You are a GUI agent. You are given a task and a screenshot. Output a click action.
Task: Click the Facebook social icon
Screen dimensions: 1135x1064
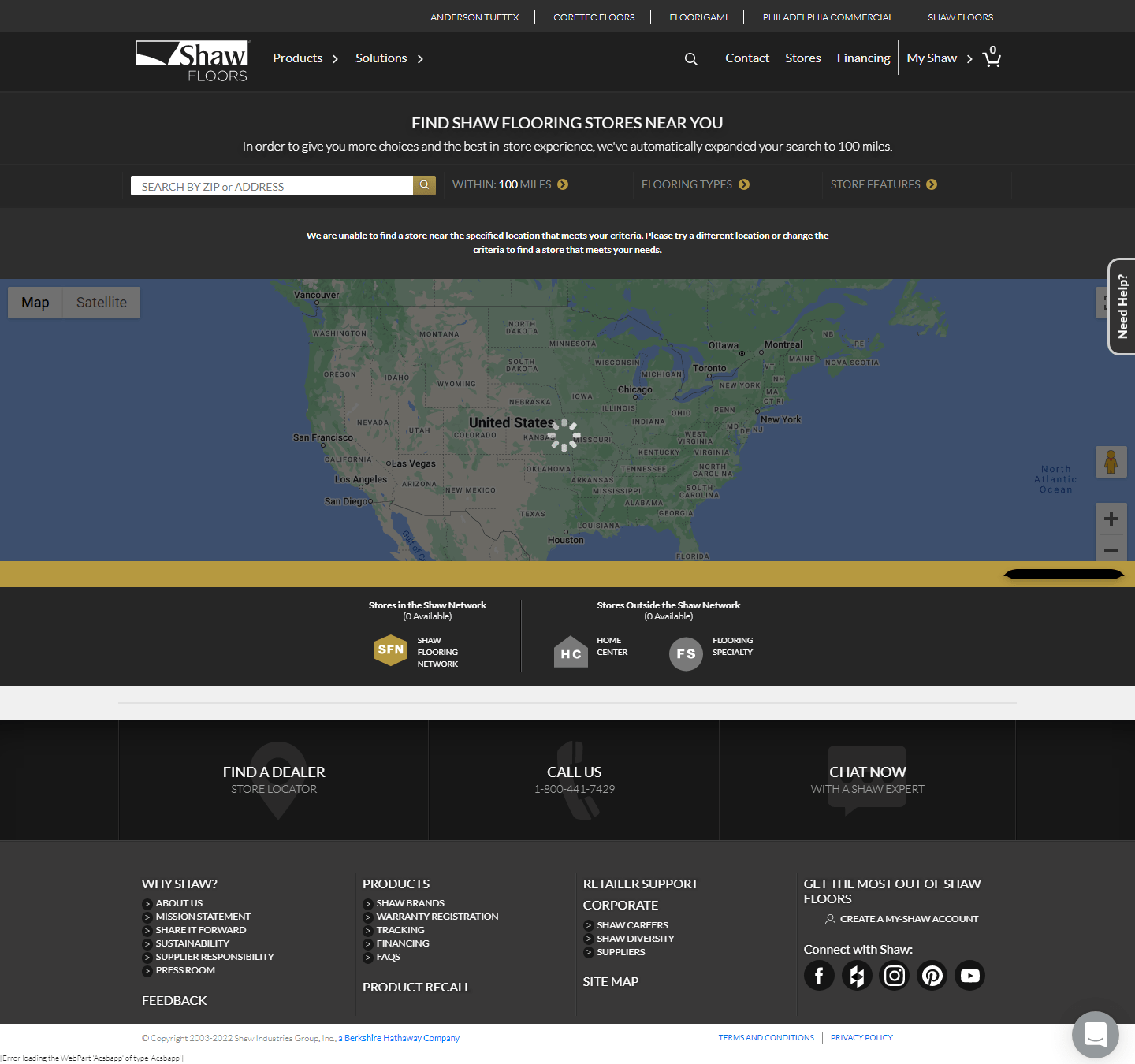tap(819, 976)
